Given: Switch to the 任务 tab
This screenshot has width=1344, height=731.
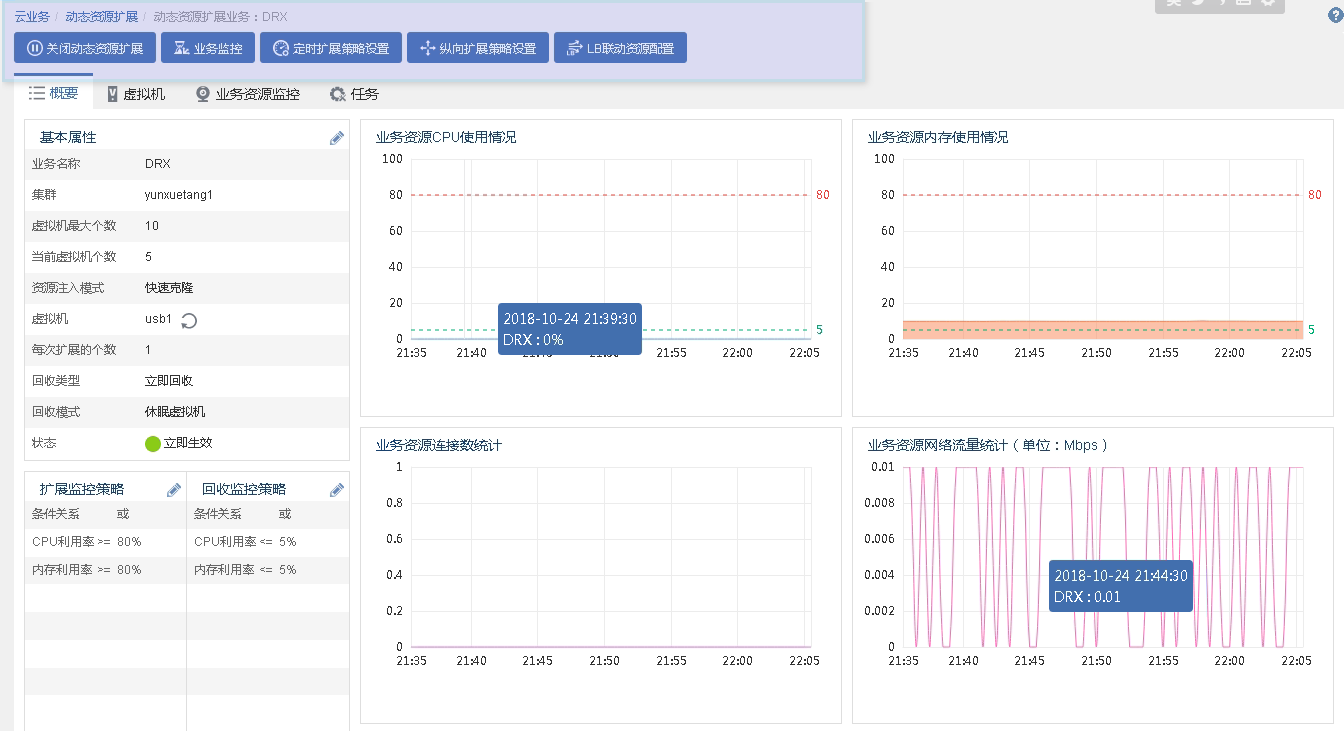Looking at the screenshot, I should tap(354, 94).
